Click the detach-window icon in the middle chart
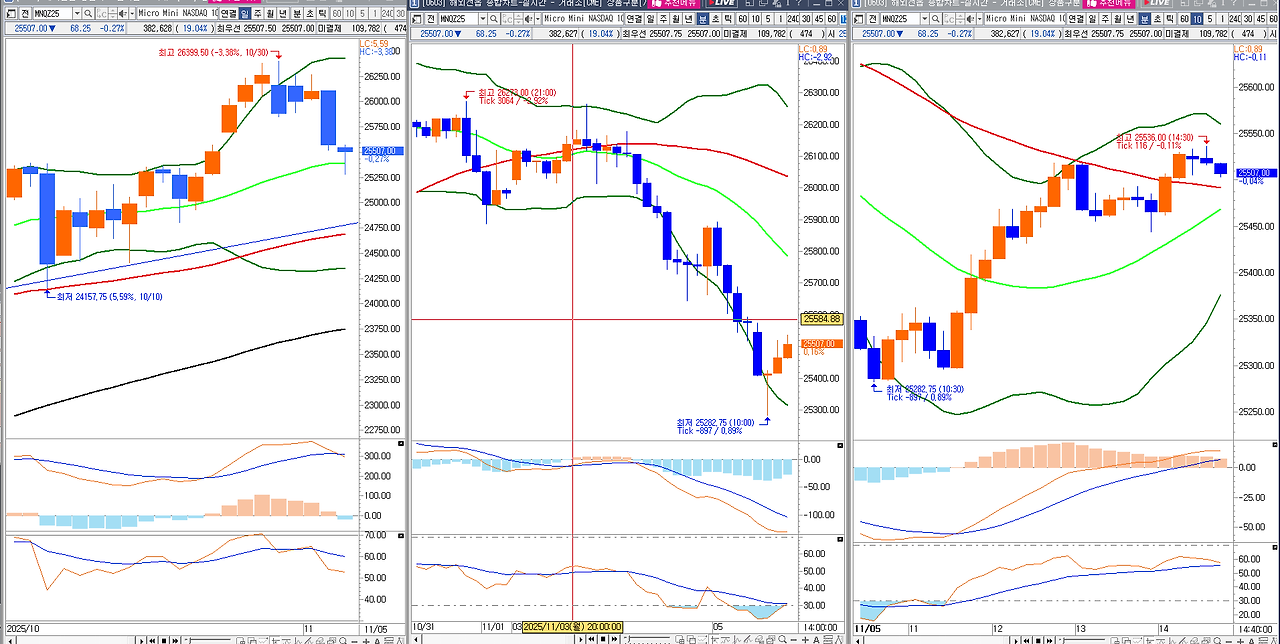 tap(416, 19)
